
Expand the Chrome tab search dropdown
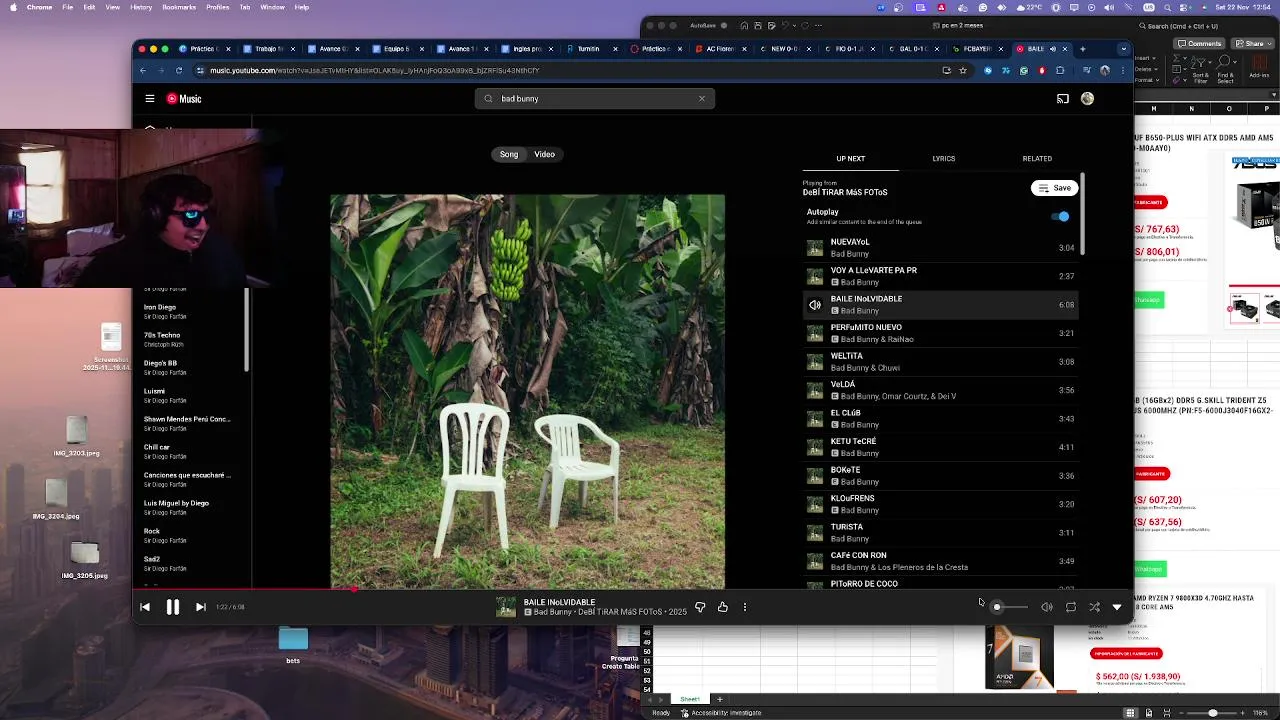click(1124, 48)
